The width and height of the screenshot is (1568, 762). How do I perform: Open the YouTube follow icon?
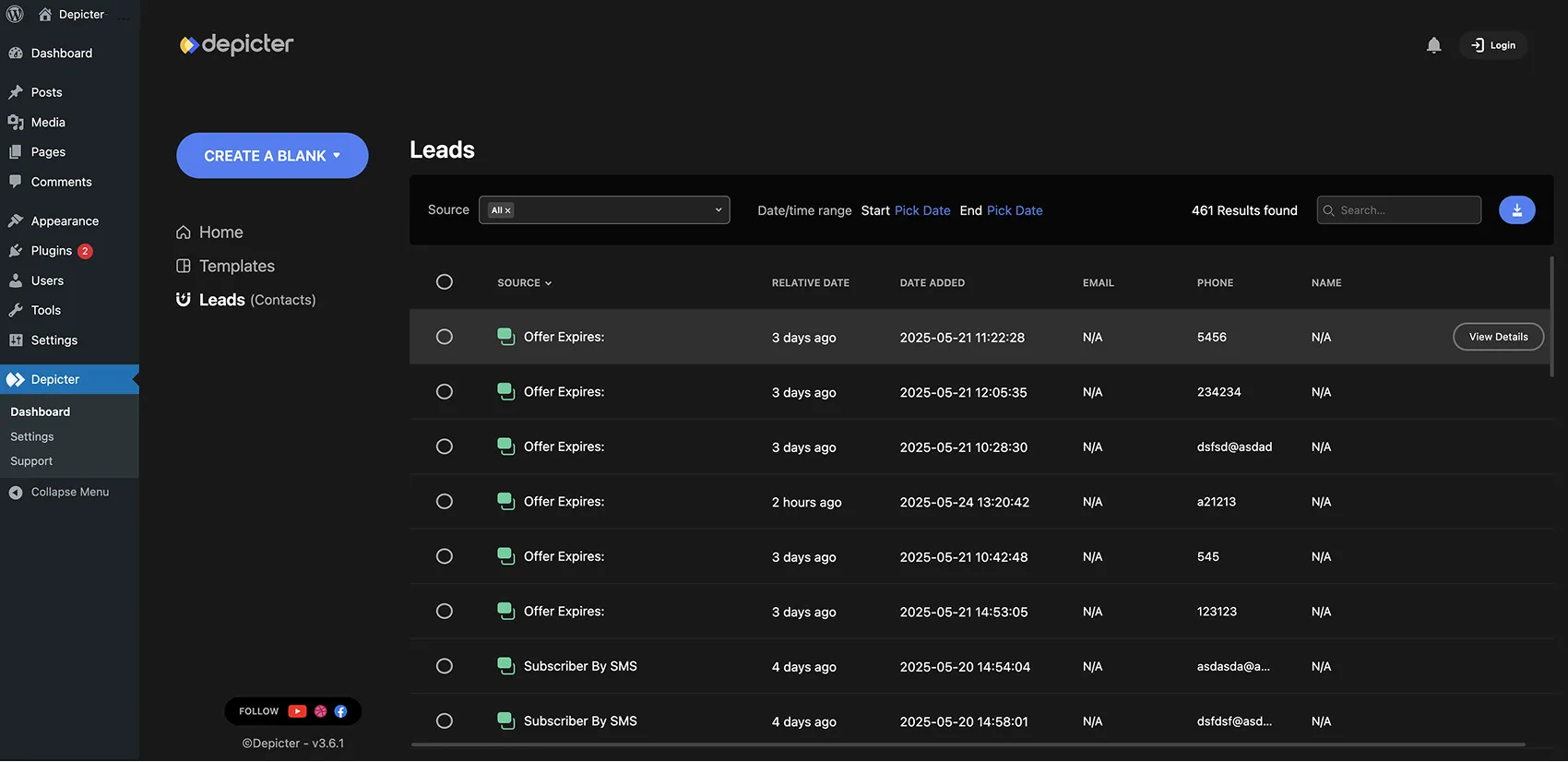297,711
